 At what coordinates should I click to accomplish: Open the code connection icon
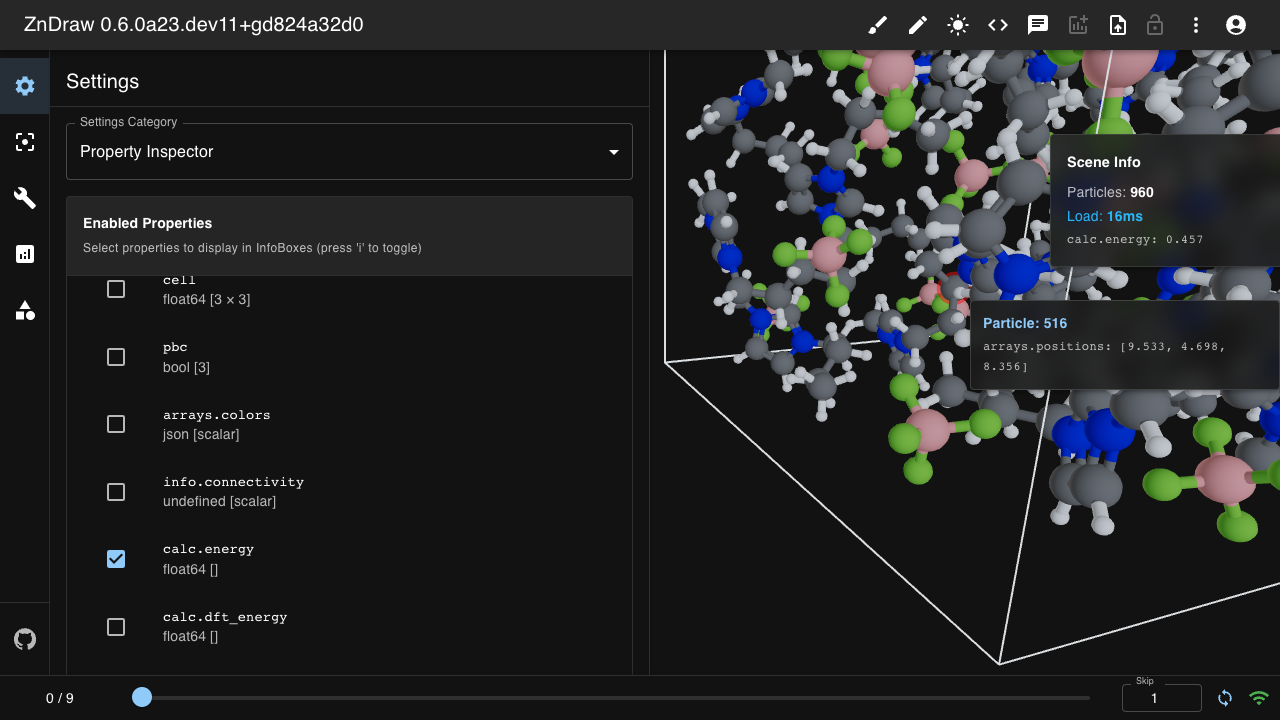coord(998,25)
